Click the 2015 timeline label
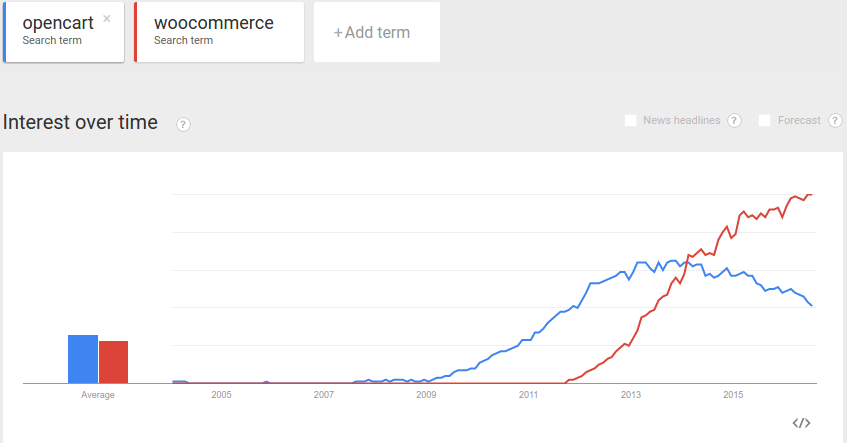Viewport: 847px width, 443px height. click(733, 395)
